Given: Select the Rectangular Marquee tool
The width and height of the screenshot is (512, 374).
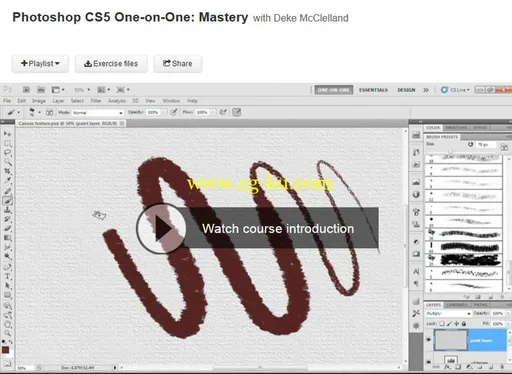Looking at the screenshot, I should (7, 143).
